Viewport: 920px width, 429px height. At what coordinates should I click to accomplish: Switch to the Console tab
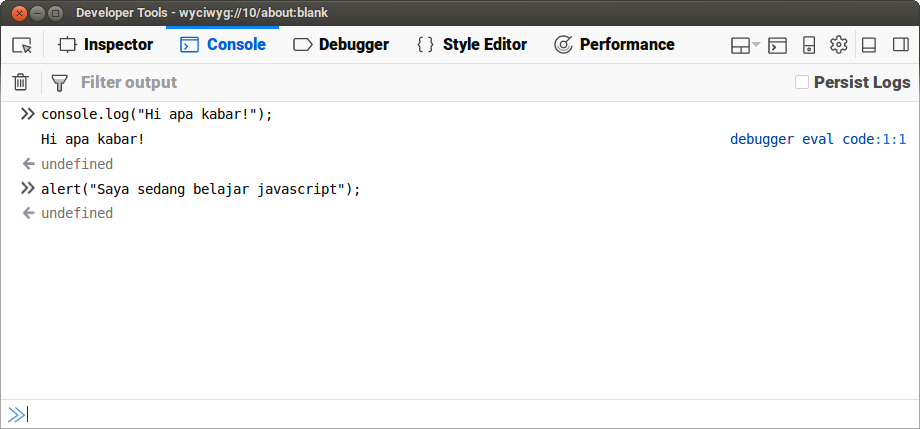pos(223,45)
